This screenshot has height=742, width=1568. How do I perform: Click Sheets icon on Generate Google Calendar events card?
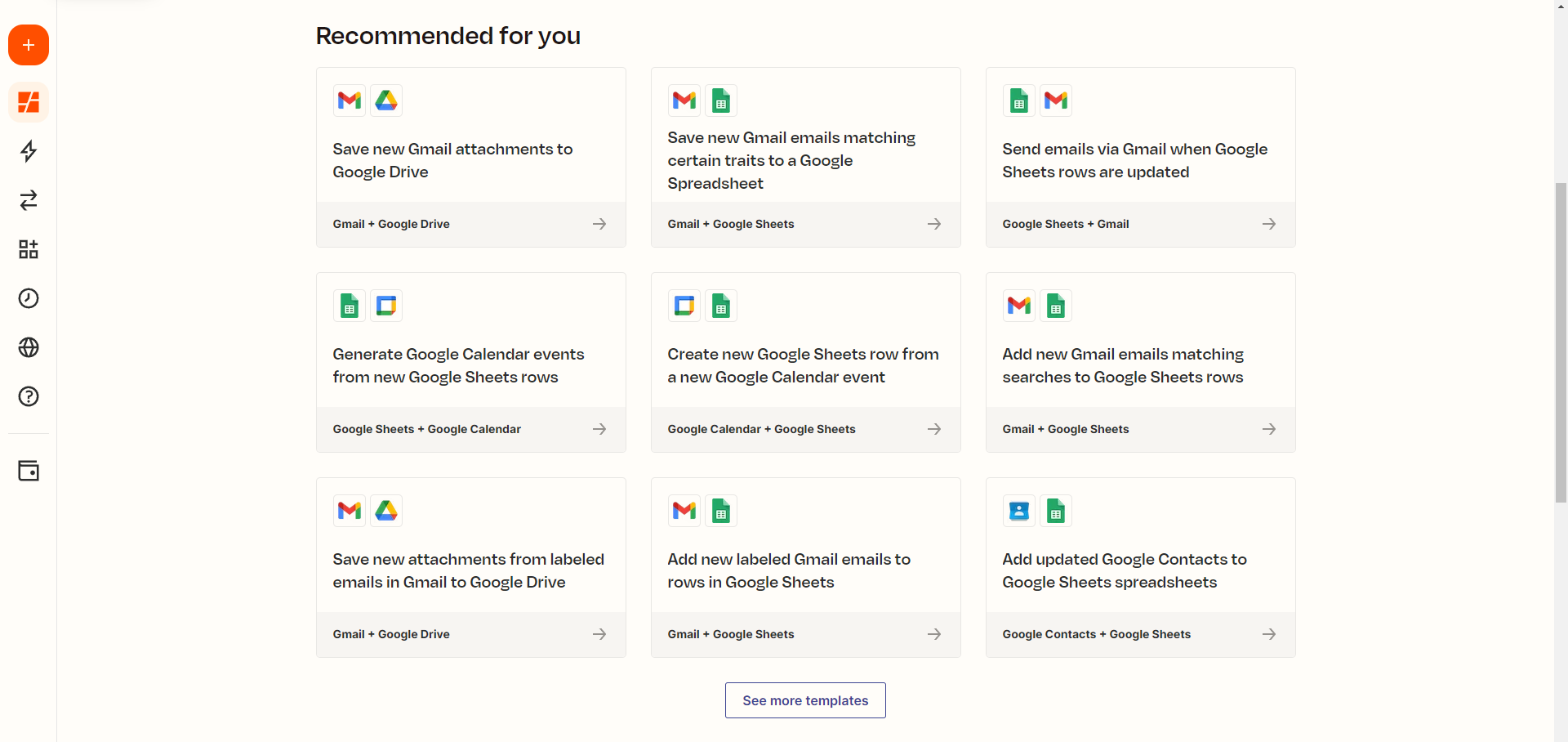point(350,306)
